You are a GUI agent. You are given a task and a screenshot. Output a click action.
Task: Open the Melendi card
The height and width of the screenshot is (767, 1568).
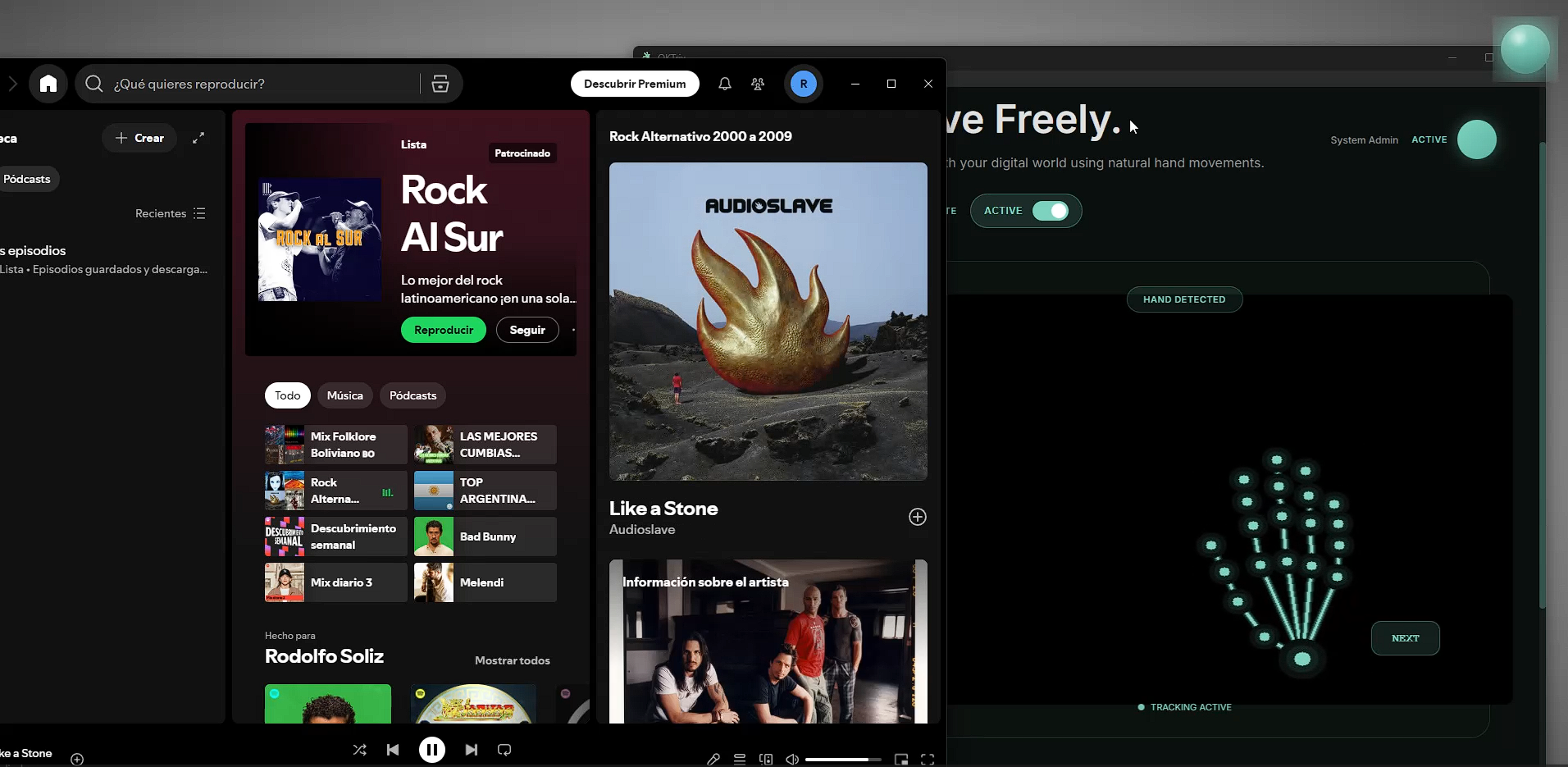(x=485, y=582)
